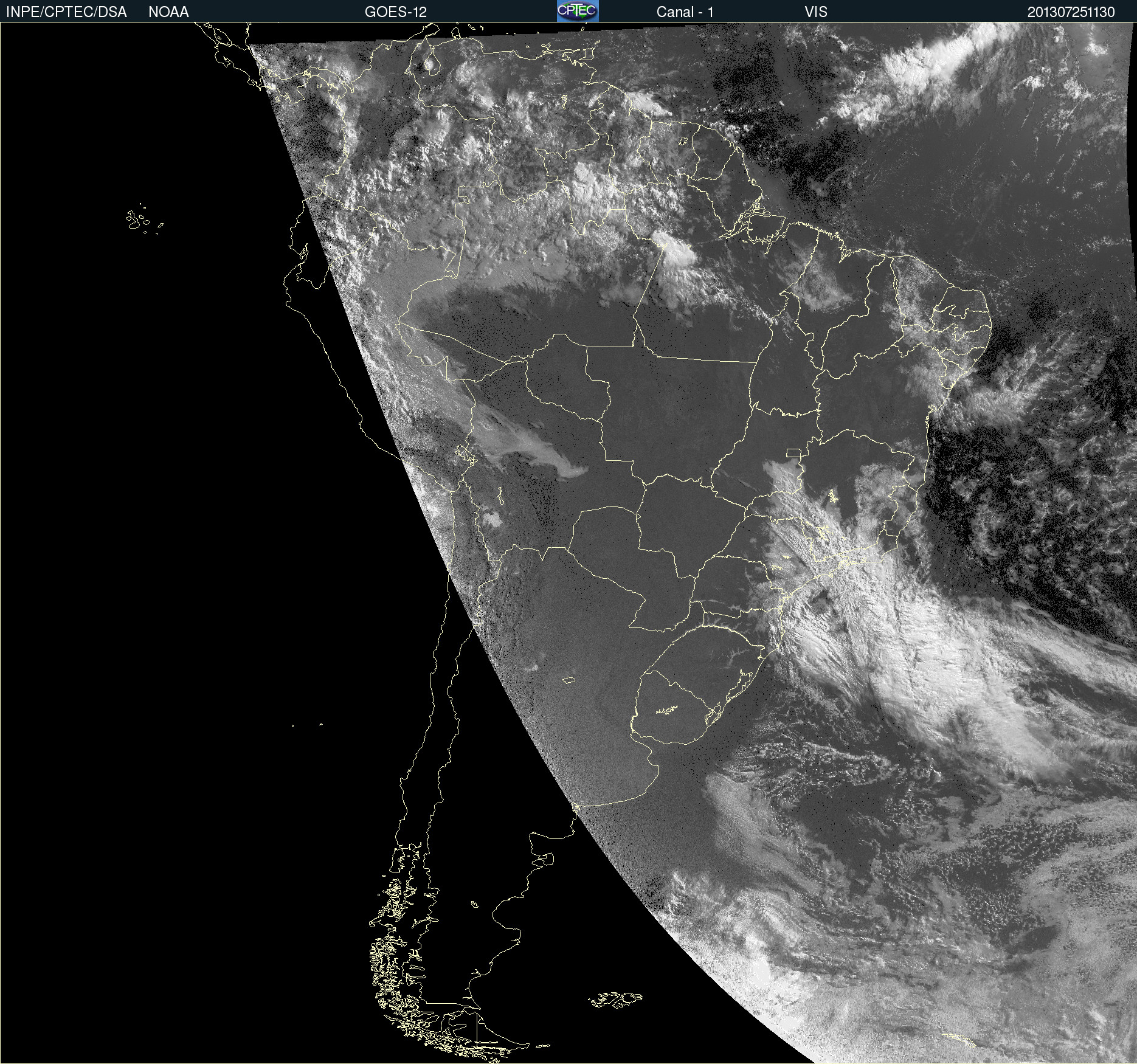Click the Canal - 1 label
Screen dimensions: 1137x1064
click(x=685, y=12)
